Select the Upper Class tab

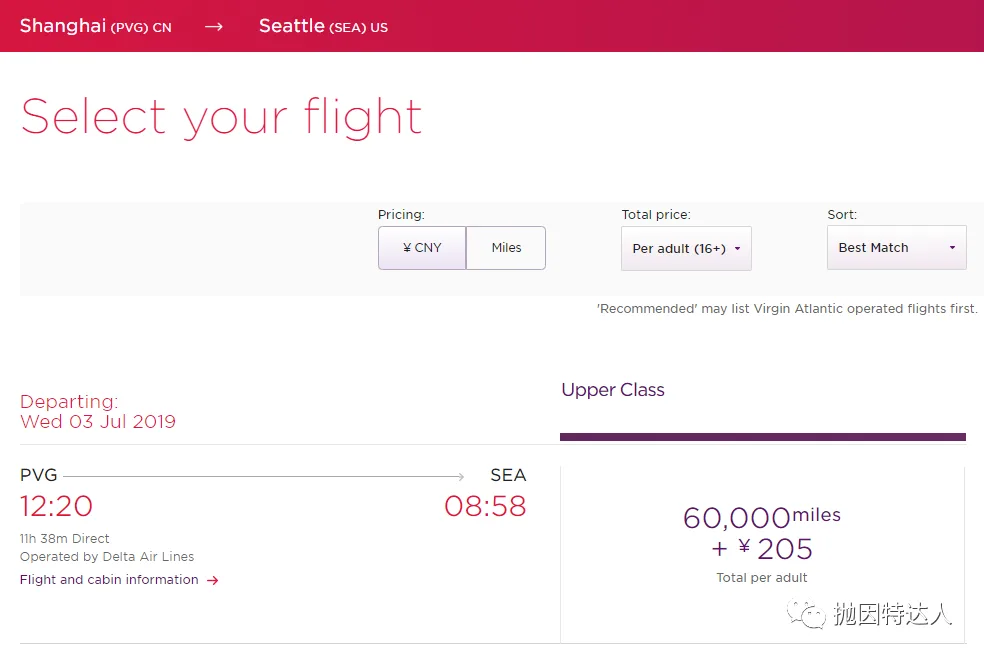click(612, 390)
